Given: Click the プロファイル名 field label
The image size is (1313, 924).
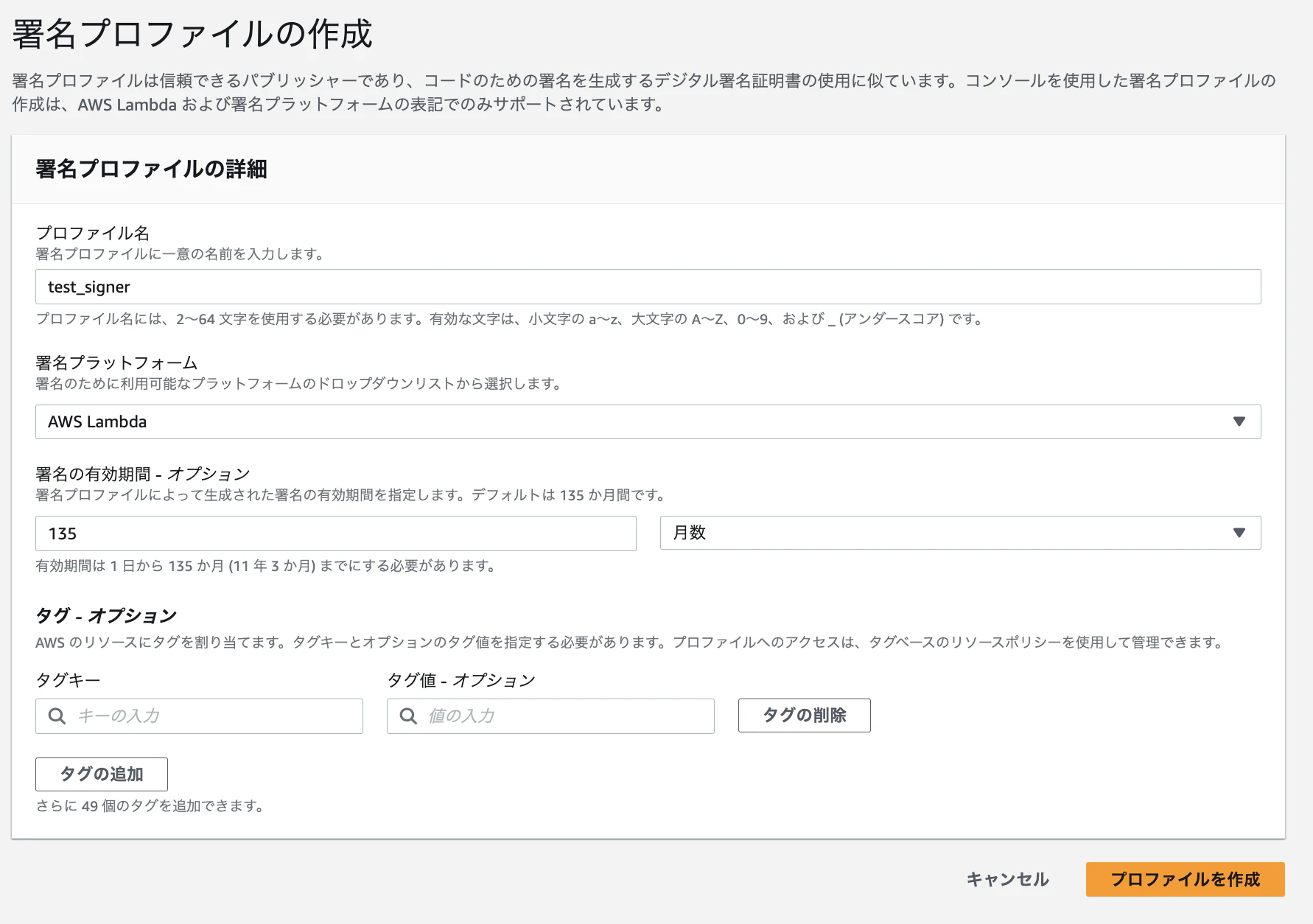Looking at the screenshot, I should tap(93, 233).
